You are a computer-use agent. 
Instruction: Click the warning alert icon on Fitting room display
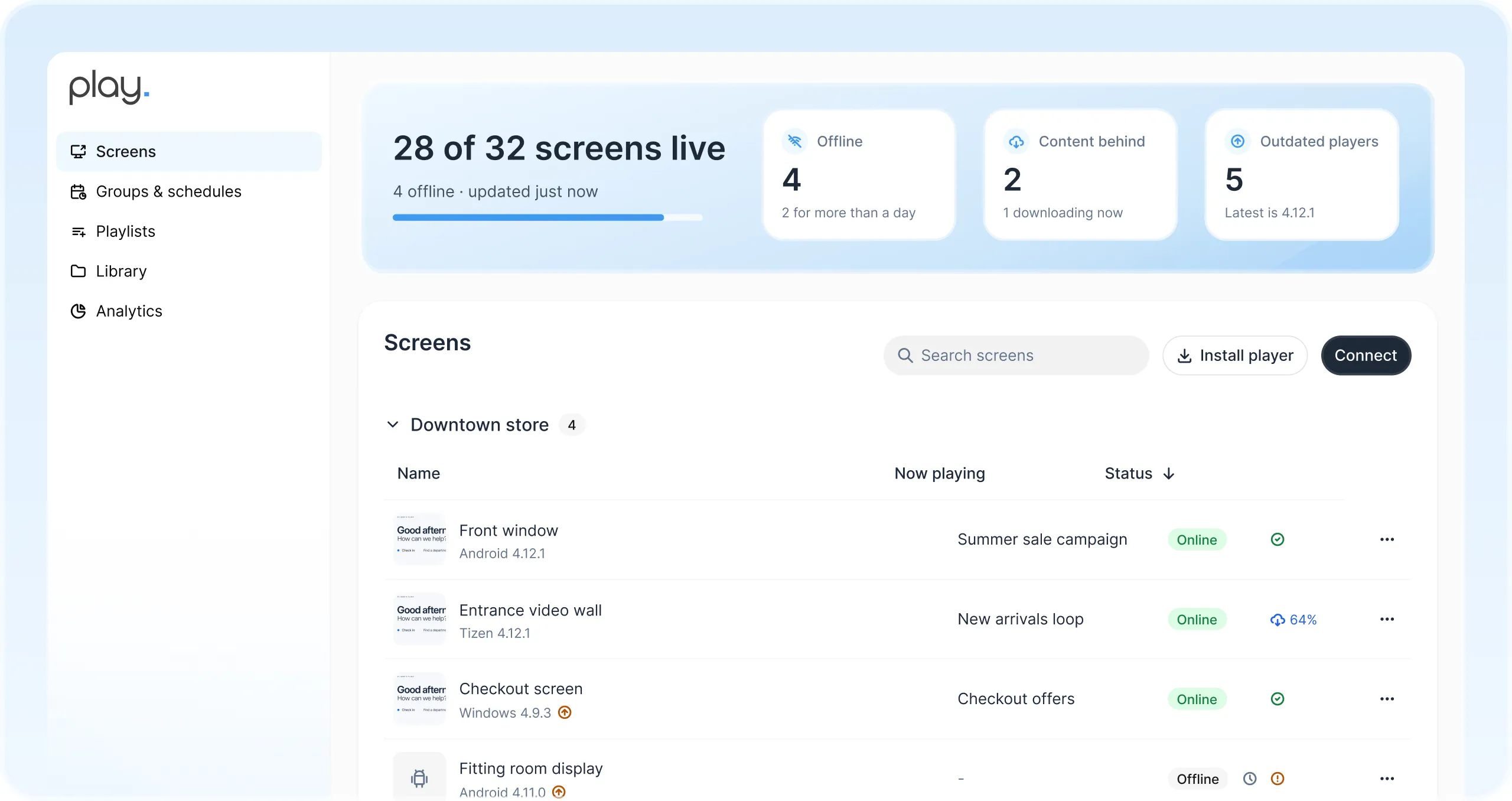coord(1278,779)
